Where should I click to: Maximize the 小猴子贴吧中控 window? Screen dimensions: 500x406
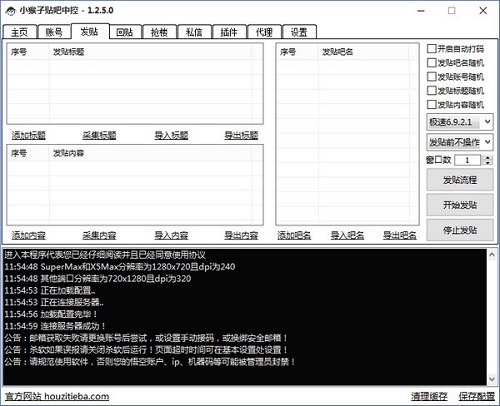[x=452, y=11]
